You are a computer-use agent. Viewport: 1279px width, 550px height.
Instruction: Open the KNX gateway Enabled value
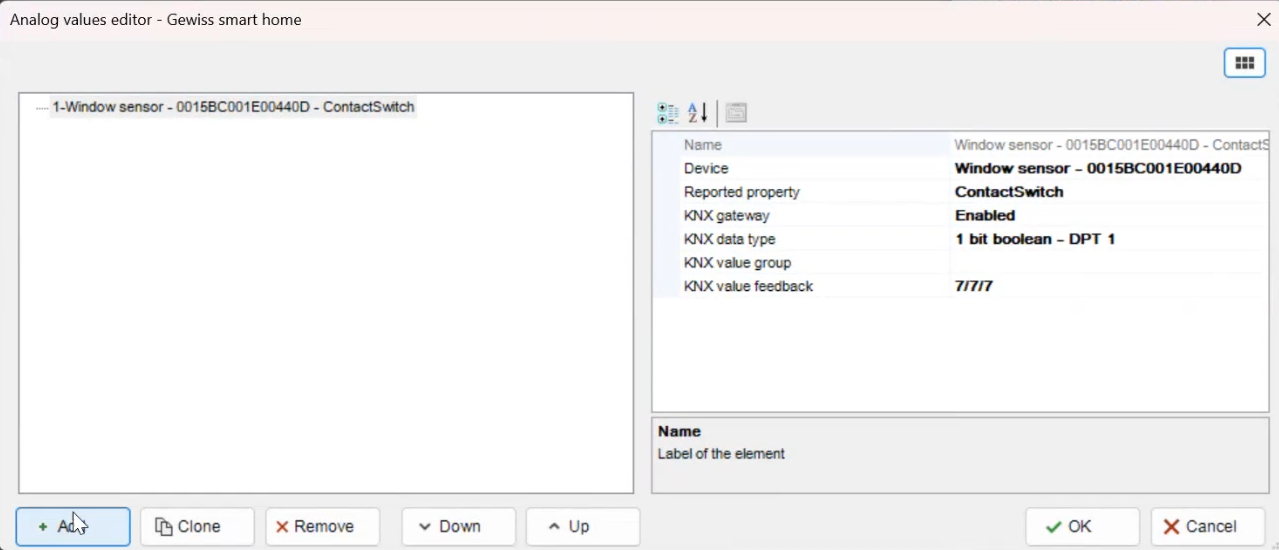pyautogui.click(x=1110, y=216)
